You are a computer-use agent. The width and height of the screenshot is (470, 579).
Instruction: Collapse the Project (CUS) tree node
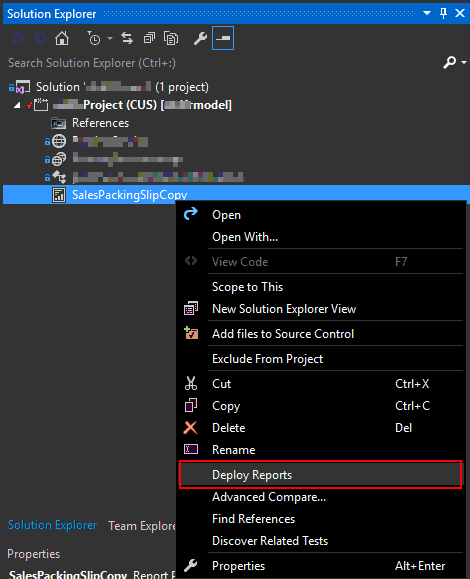point(17,106)
